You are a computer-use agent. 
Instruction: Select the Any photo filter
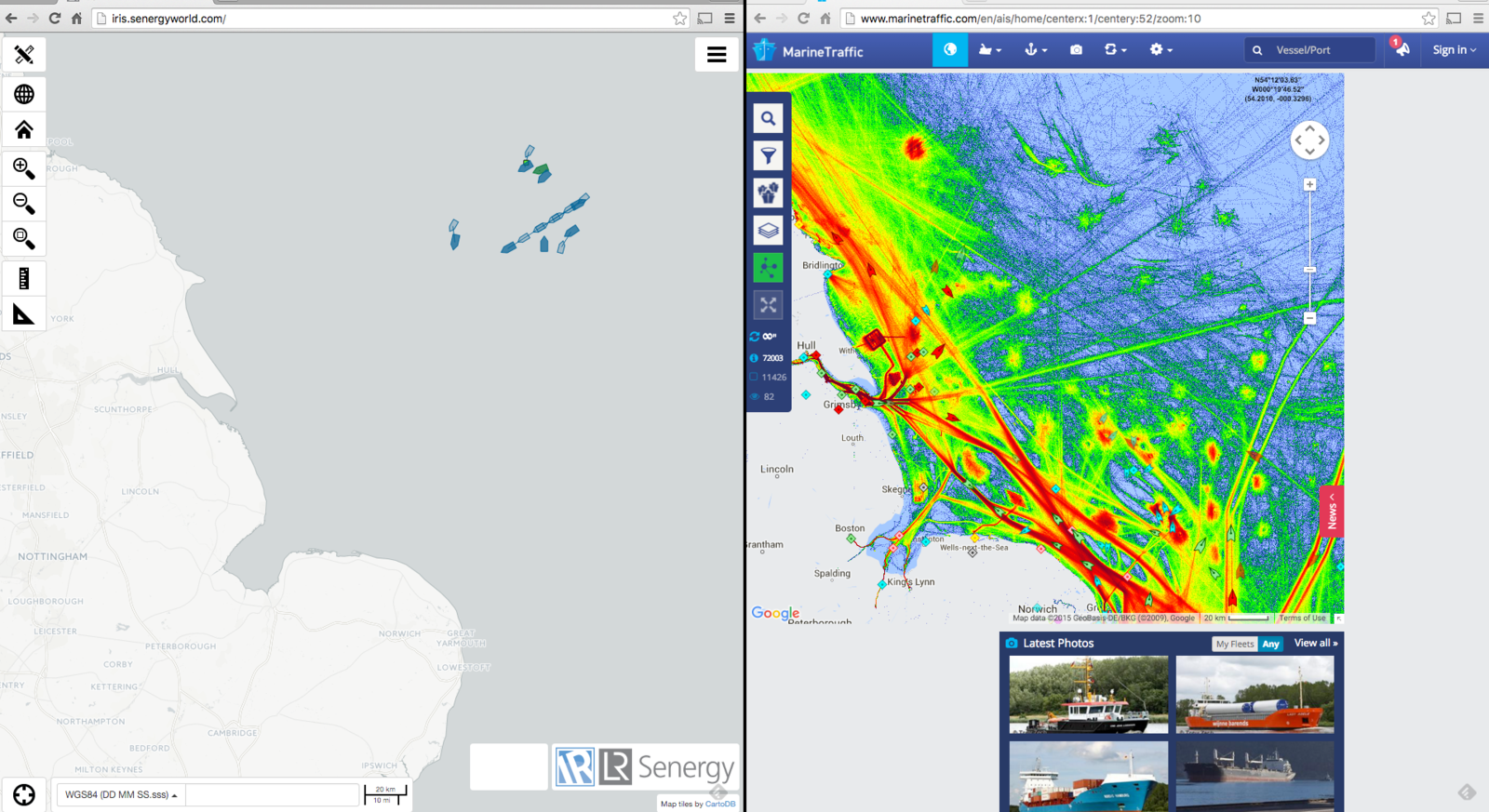point(1270,644)
